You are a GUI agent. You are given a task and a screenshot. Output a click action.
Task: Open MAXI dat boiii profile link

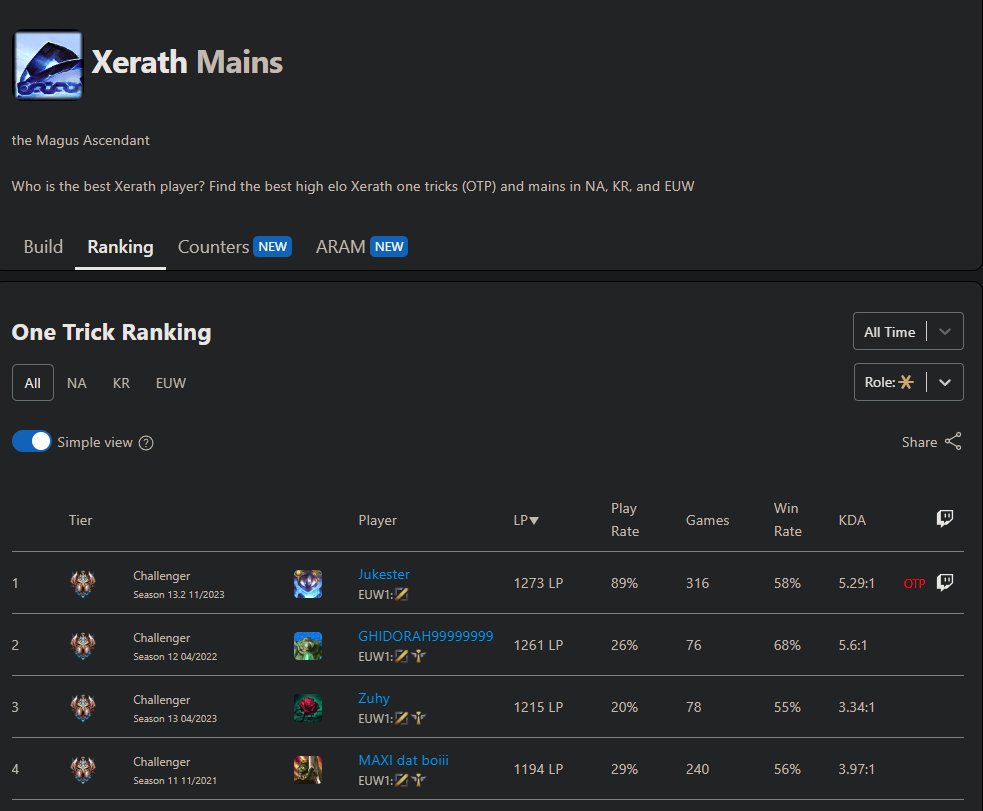tap(403, 760)
